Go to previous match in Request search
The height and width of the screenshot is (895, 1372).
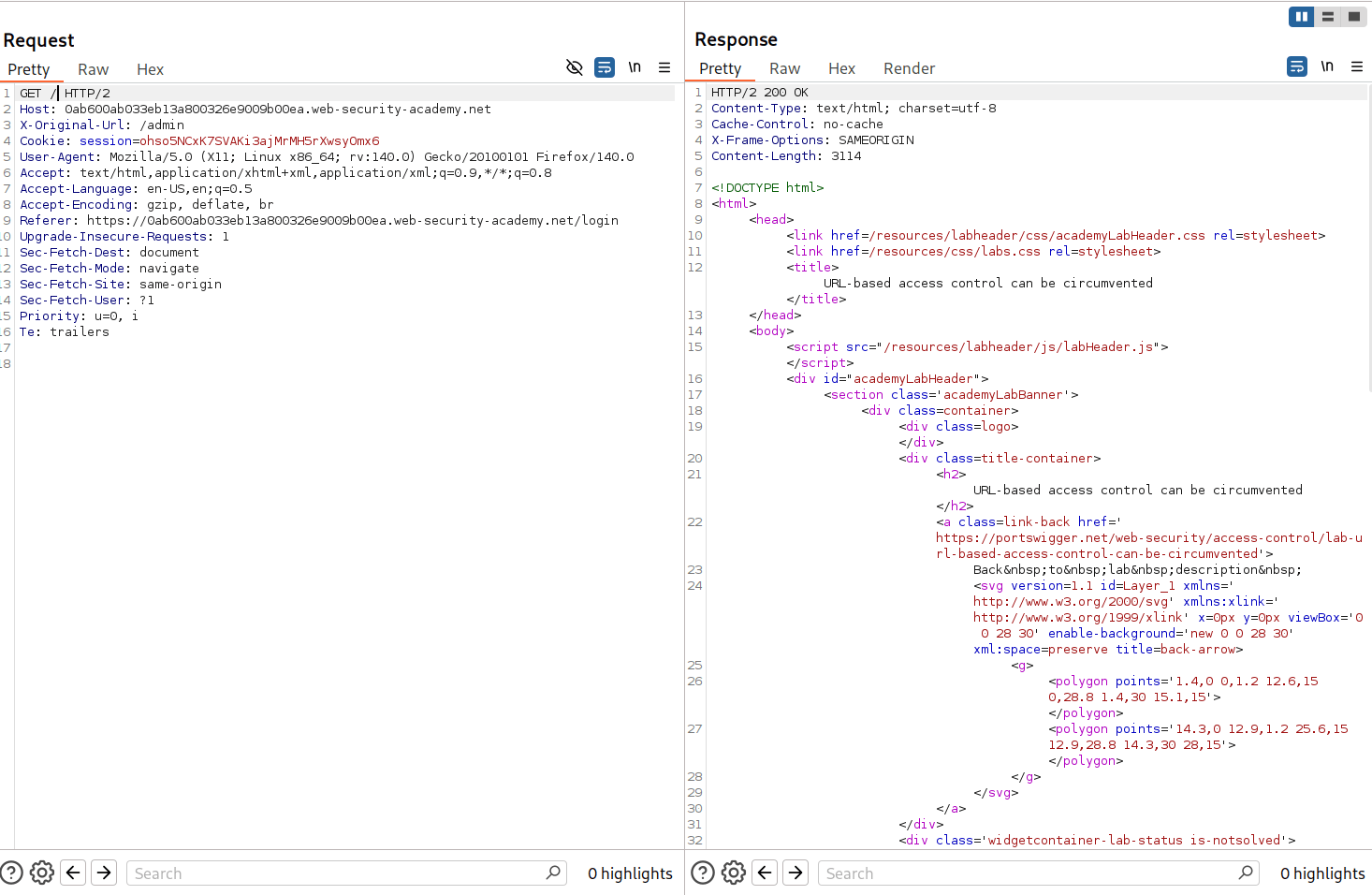[73, 873]
